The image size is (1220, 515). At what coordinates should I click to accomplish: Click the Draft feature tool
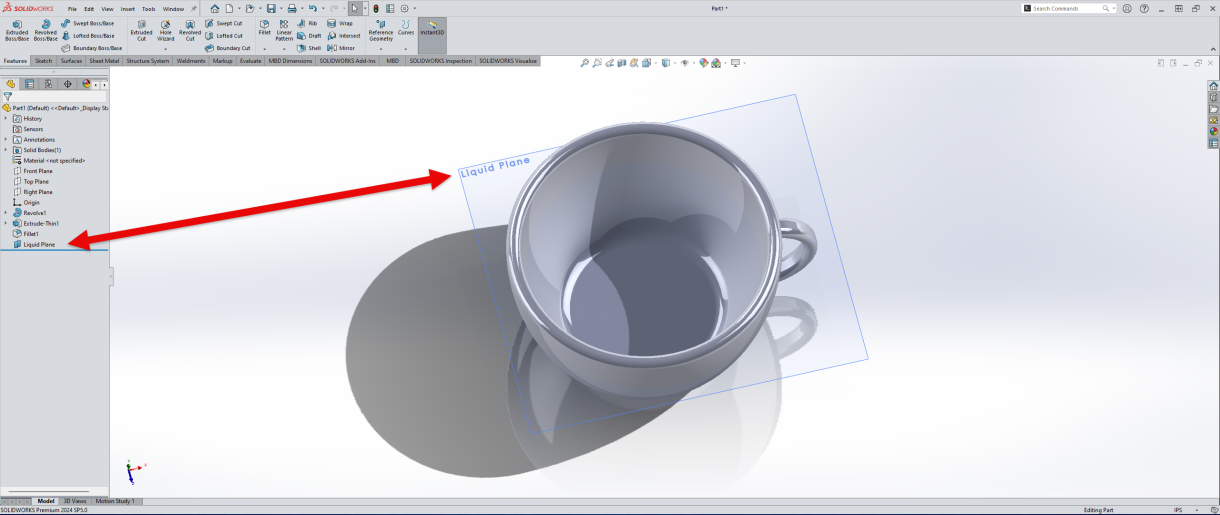click(309, 35)
